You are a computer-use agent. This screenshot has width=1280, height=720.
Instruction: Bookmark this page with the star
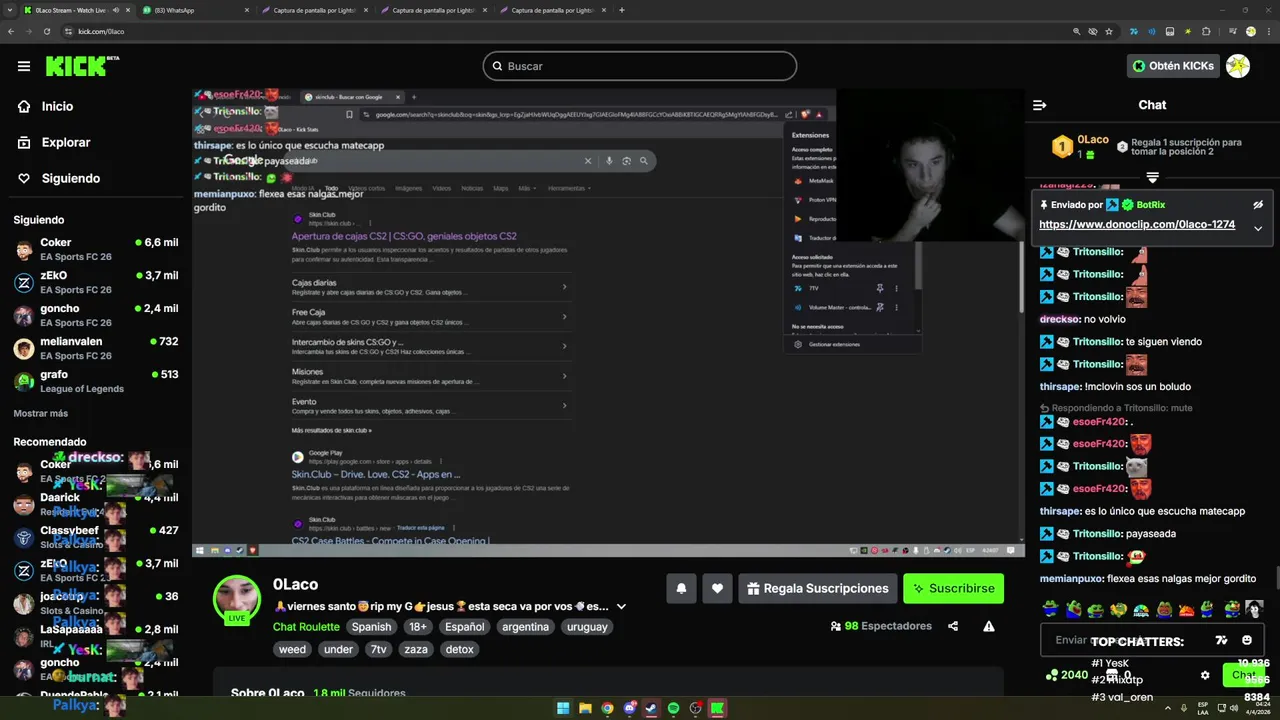click(x=1109, y=31)
